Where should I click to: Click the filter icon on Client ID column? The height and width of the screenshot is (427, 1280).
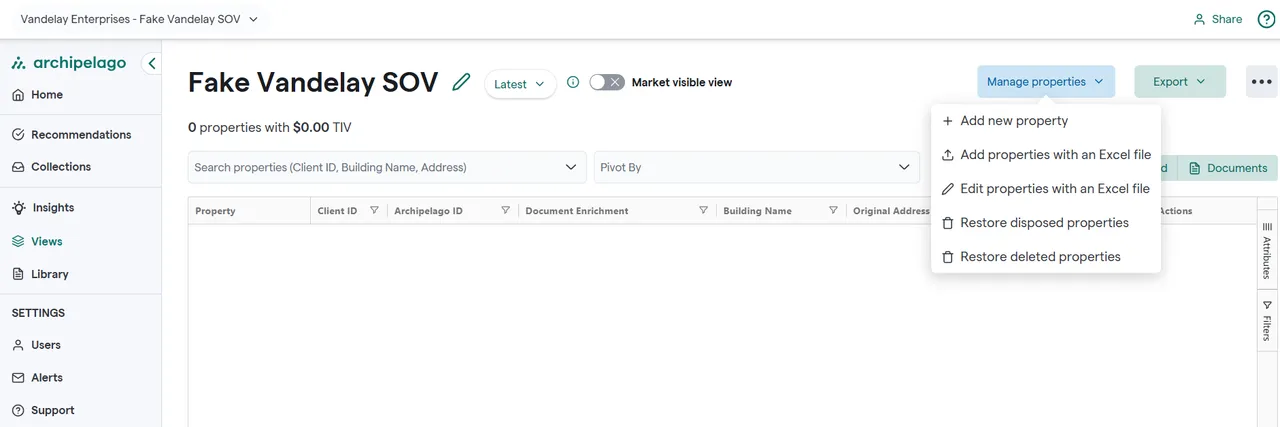coord(374,211)
